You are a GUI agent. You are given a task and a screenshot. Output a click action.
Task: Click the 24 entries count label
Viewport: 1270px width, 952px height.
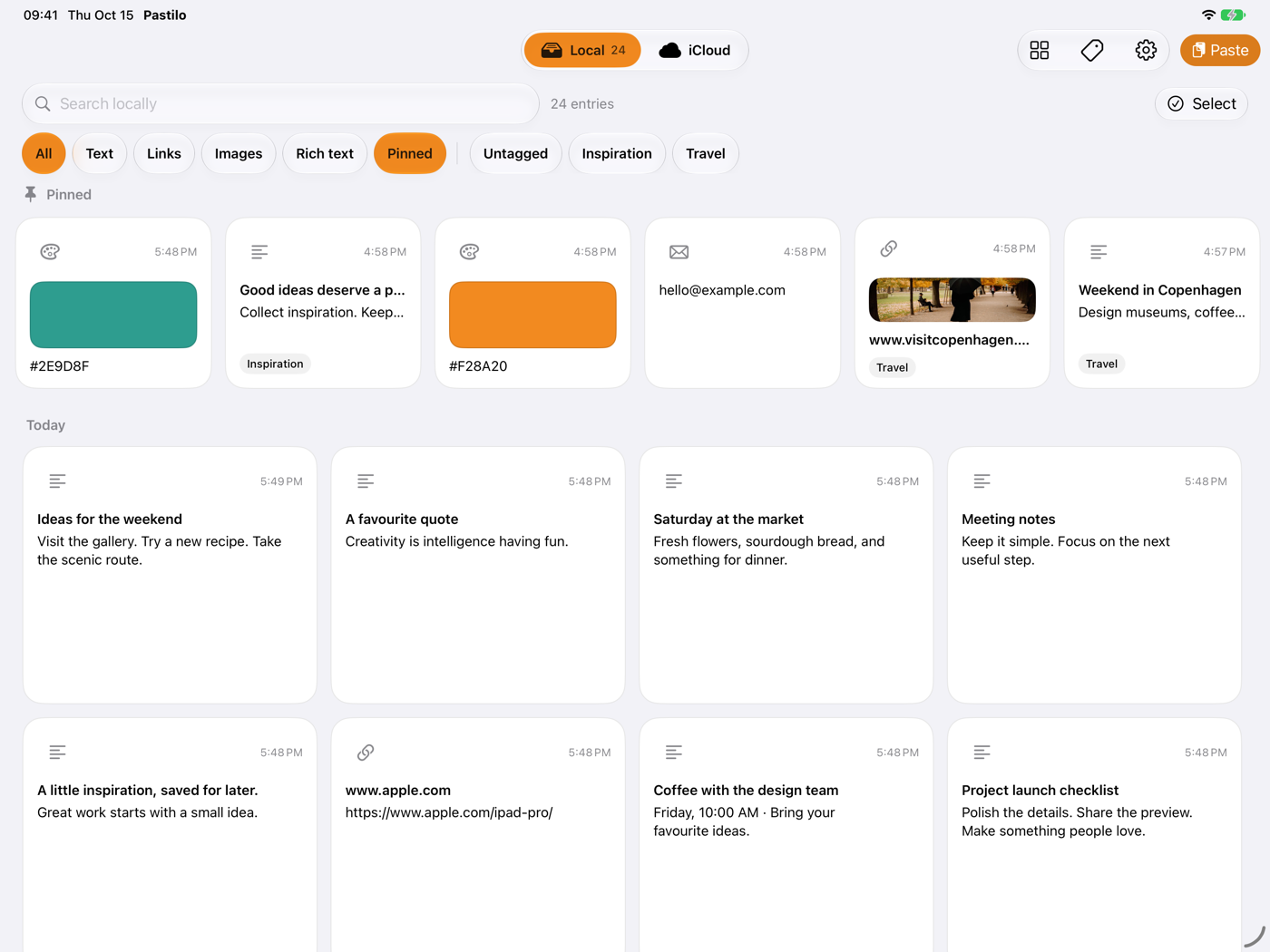pos(582,104)
